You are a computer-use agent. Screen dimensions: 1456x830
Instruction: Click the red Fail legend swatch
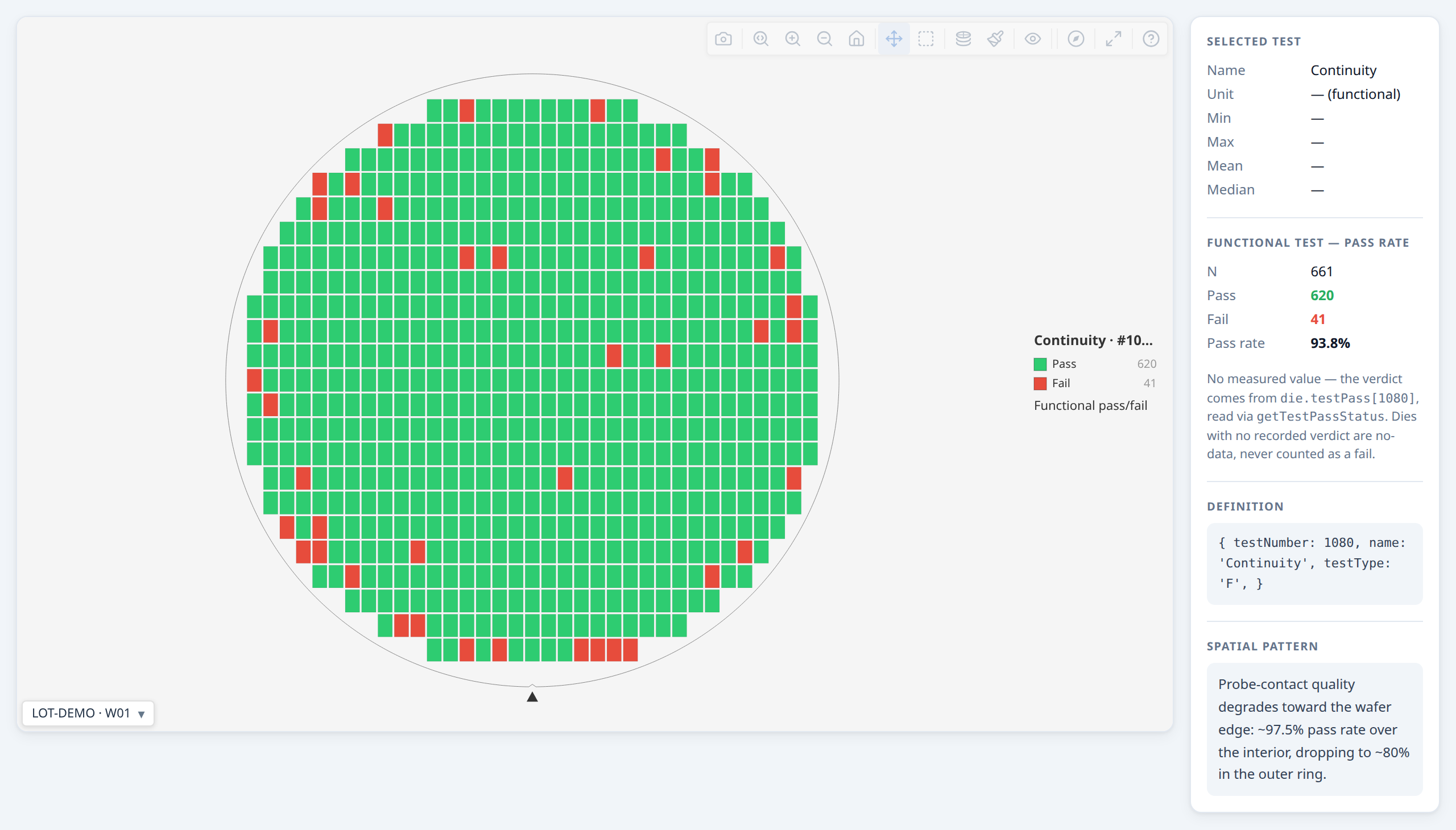coord(1040,384)
